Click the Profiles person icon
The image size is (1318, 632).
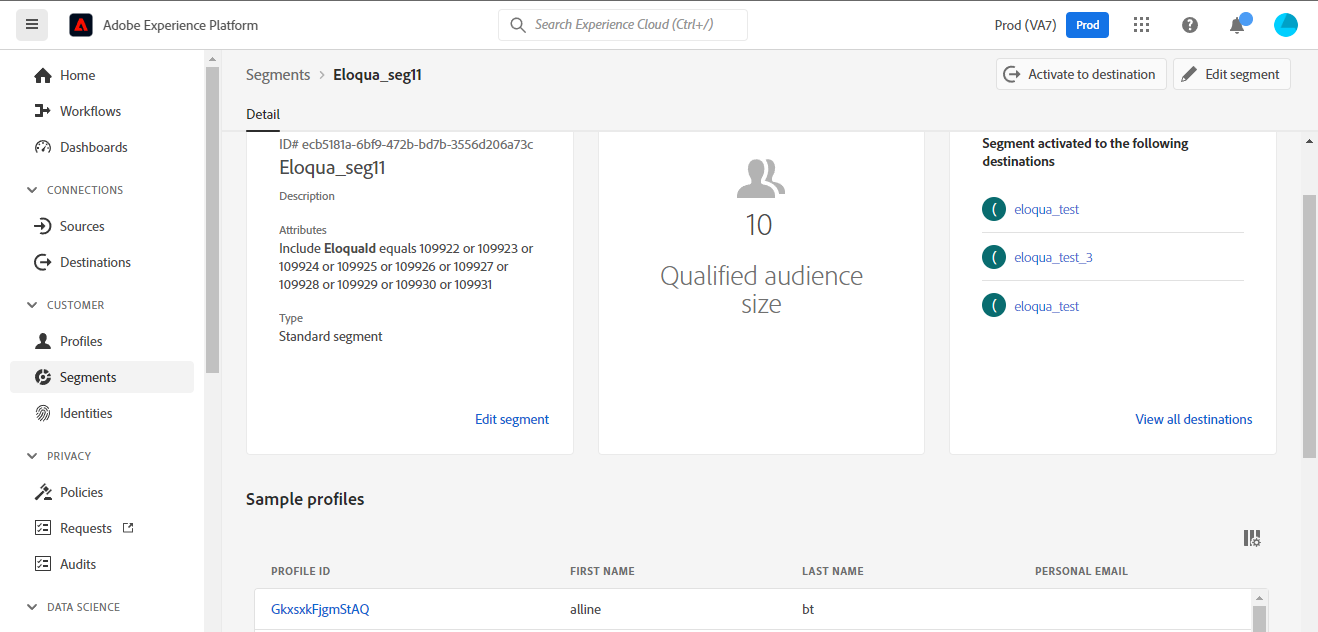coord(42,341)
